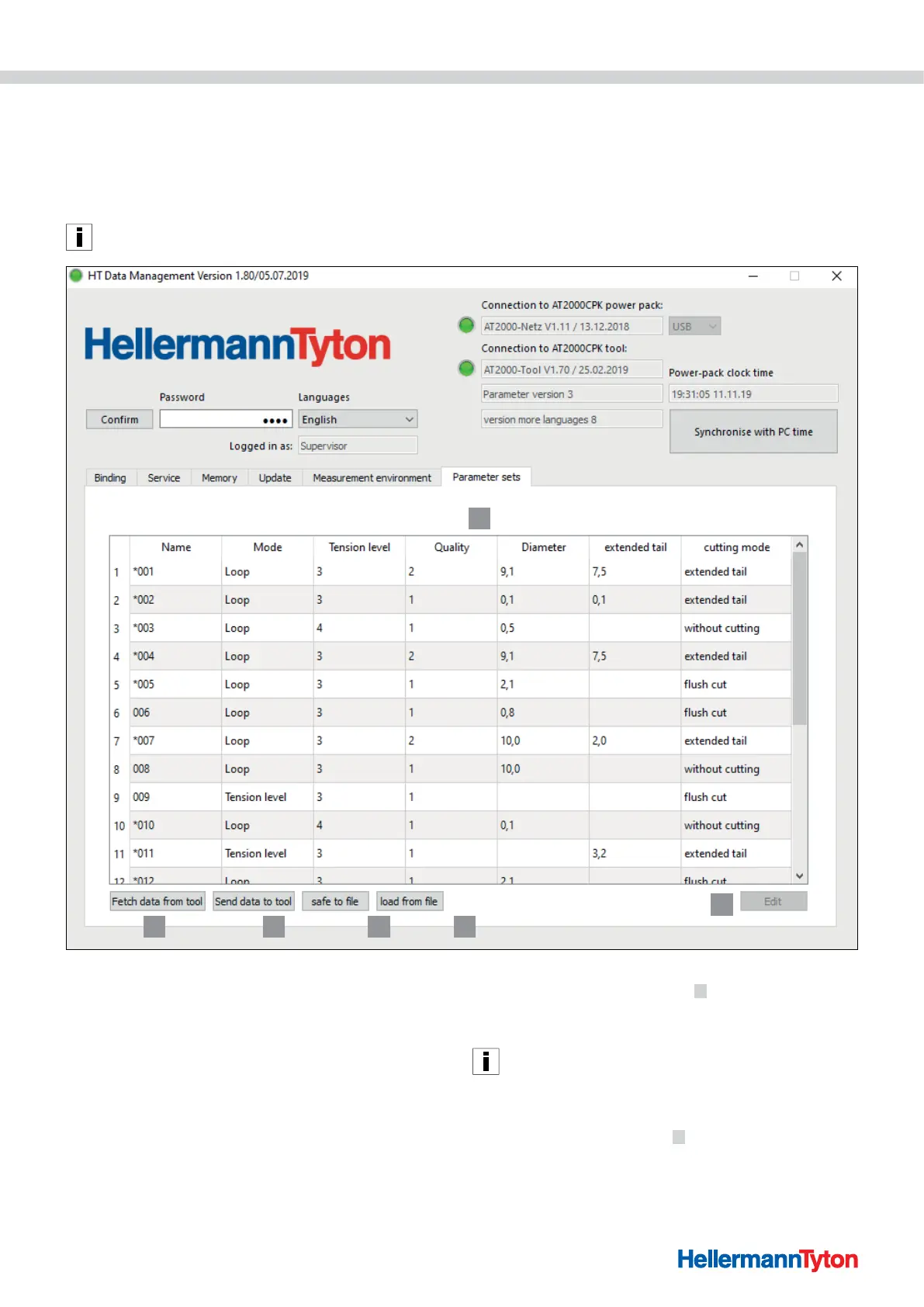This screenshot has width=924, height=1307.
Task: Click the table scrollbar up arrow
Action: [x=799, y=545]
